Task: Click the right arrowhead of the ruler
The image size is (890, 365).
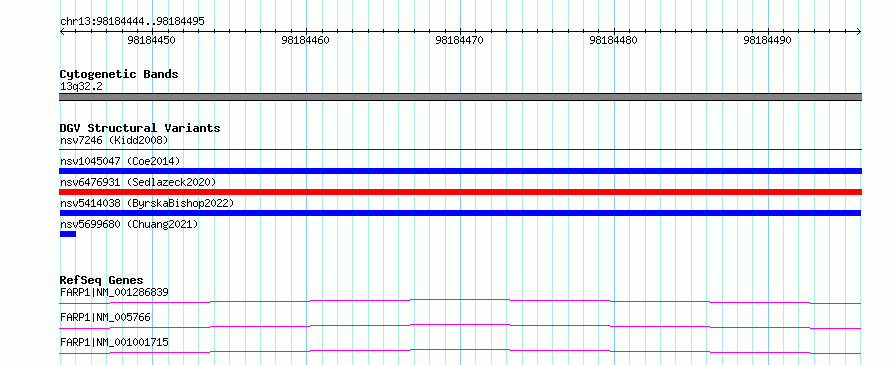Action: pos(859,32)
